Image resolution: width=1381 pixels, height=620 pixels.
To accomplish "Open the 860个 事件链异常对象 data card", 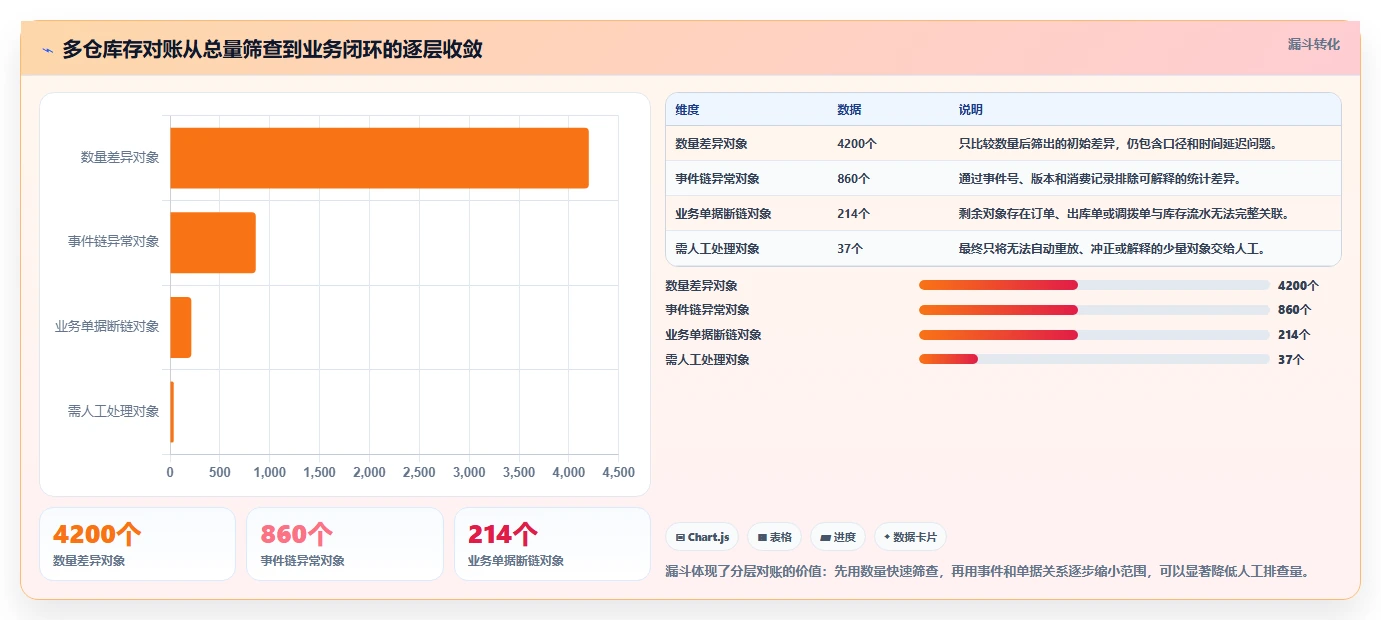I will (344, 544).
